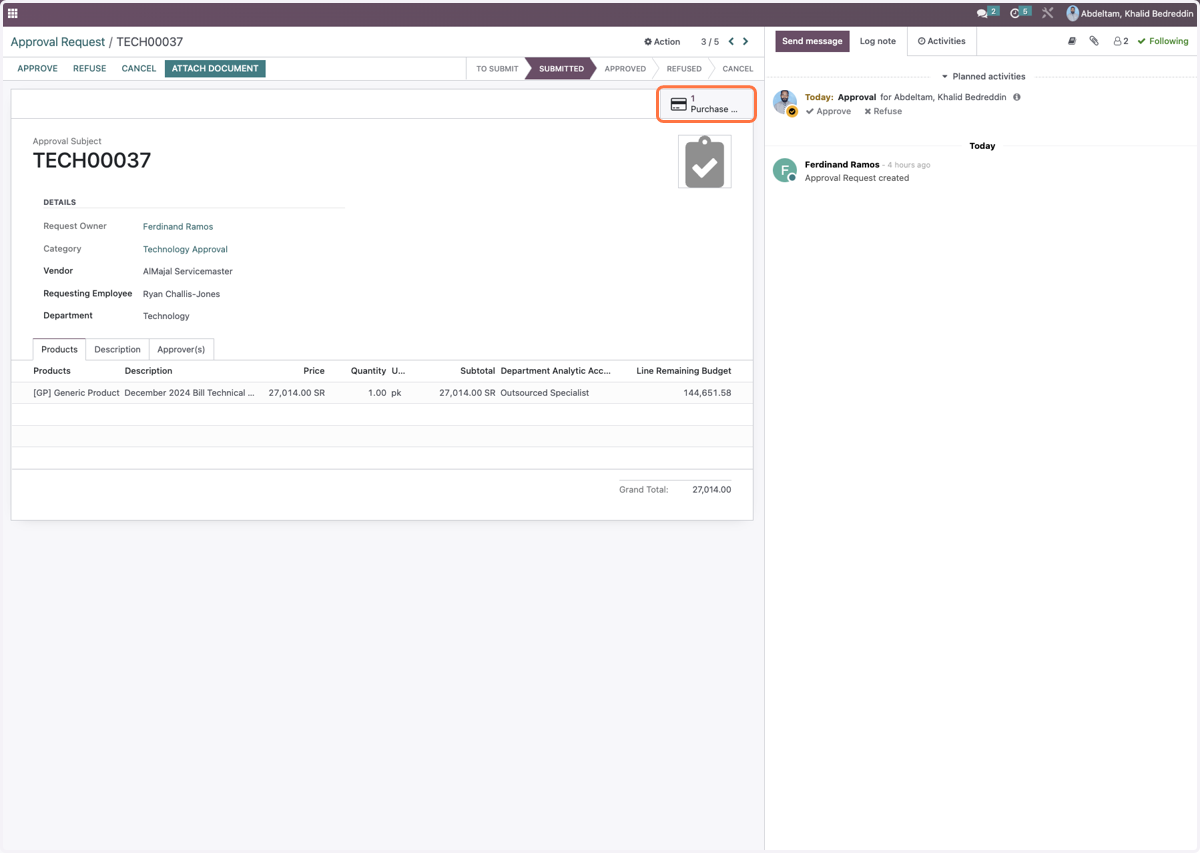Go back to Approval Request breadcrumb
The width and height of the screenshot is (1200, 853).
[58, 42]
